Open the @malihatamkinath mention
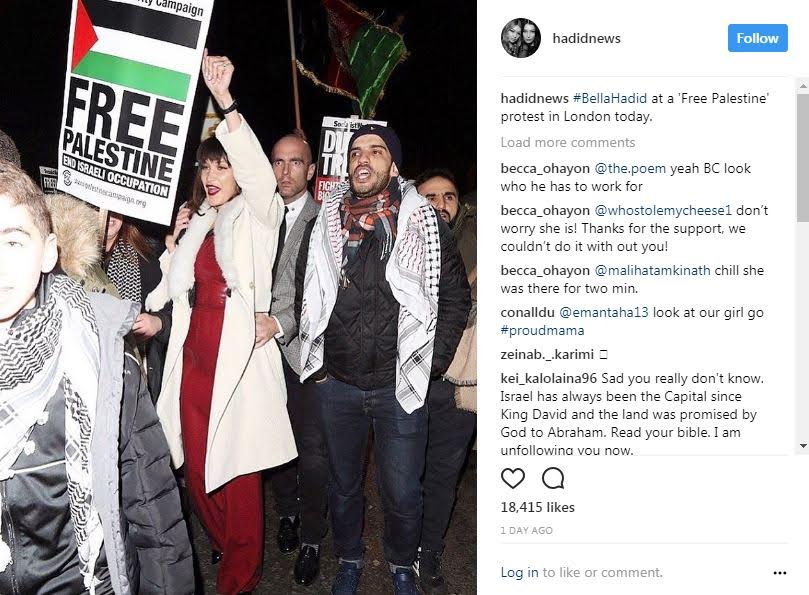Screen dimensions: 809x595 point(652,270)
